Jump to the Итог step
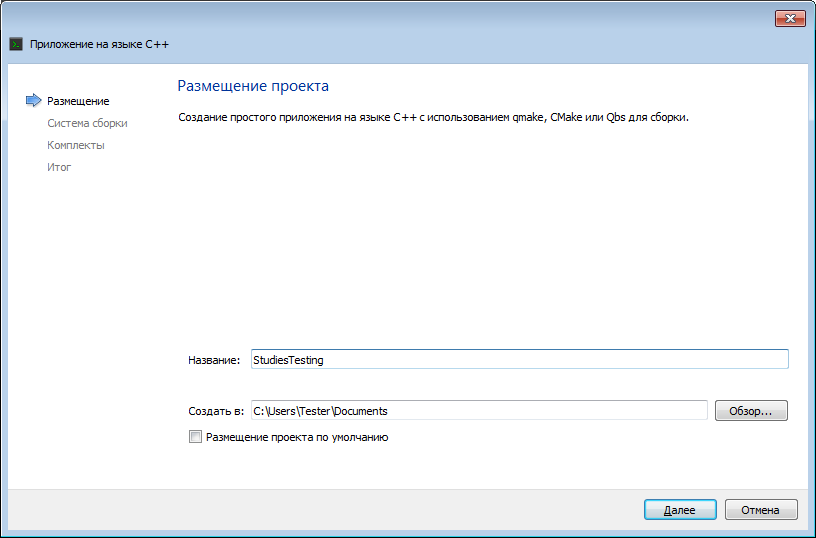The width and height of the screenshot is (816, 538). 59,167
